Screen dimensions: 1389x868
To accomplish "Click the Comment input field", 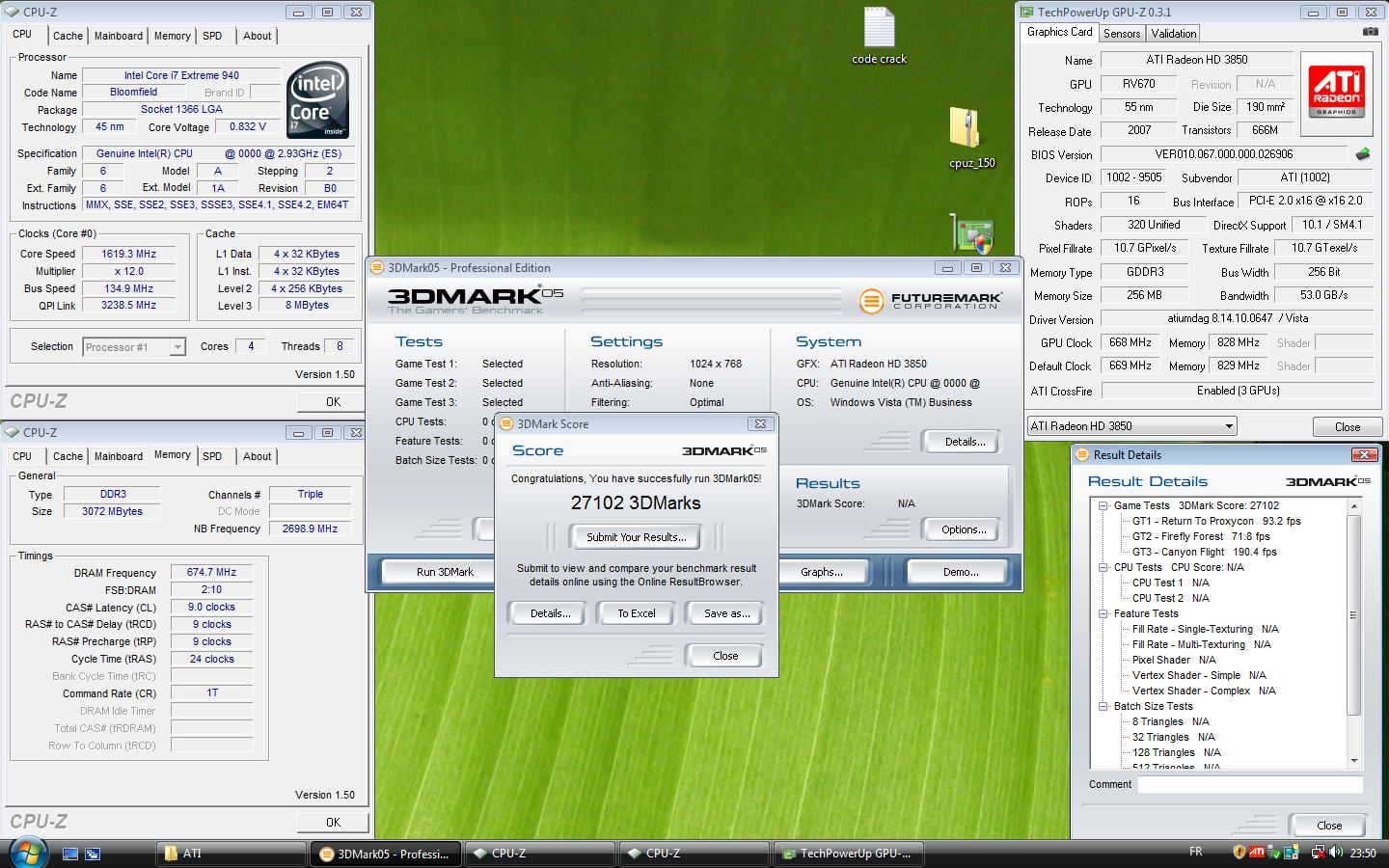I will 1250,784.
